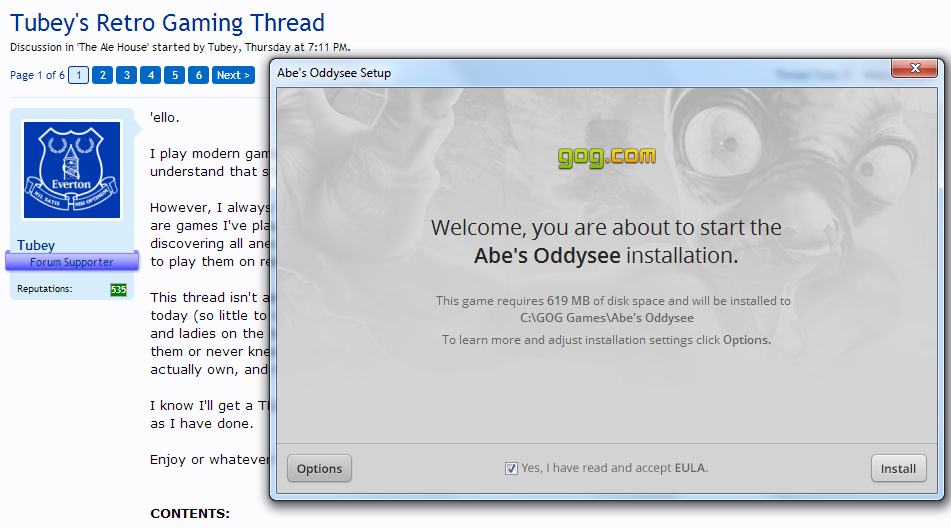Go to forum page 4

(150, 75)
